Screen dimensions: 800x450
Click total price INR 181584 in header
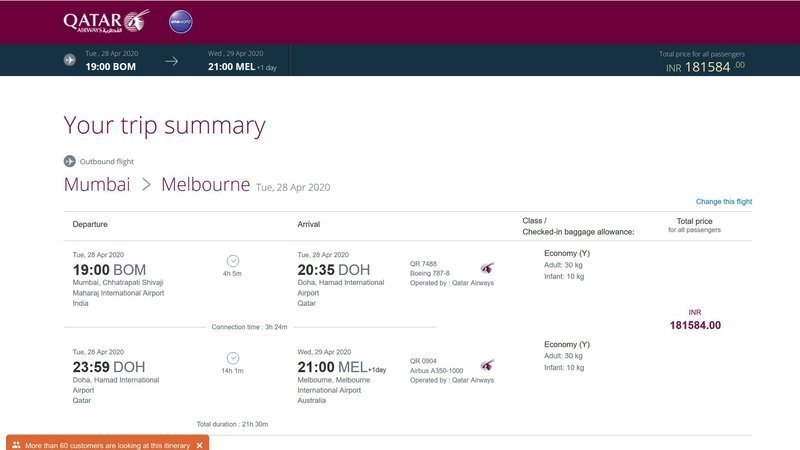tap(704, 67)
